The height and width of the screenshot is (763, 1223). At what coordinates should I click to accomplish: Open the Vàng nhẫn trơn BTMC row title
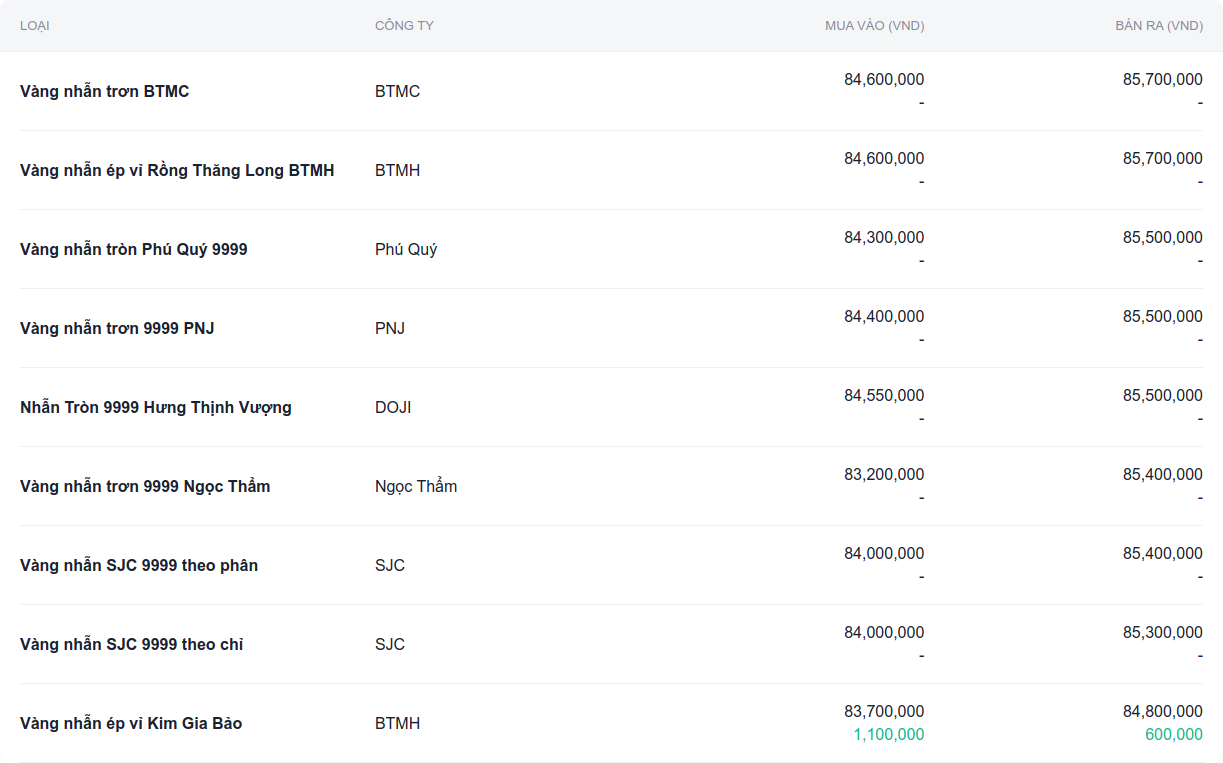pyautogui.click(x=104, y=91)
